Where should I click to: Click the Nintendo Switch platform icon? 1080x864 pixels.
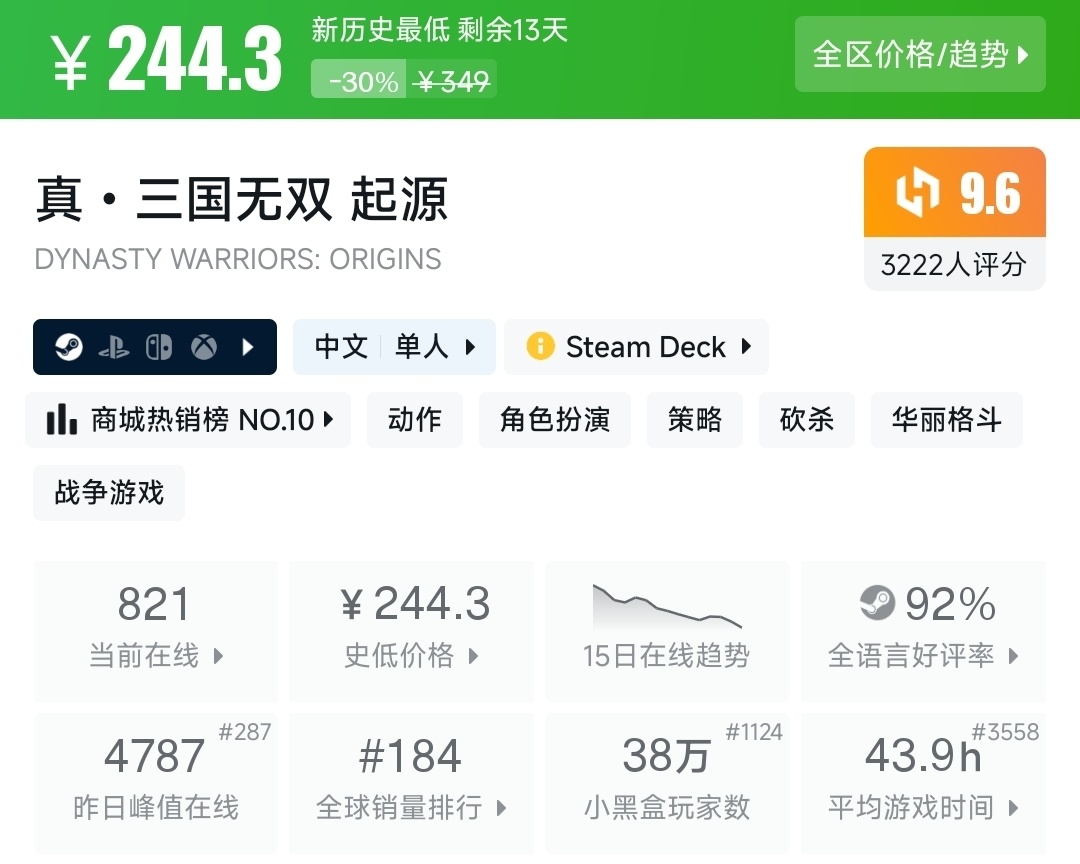(x=159, y=347)
